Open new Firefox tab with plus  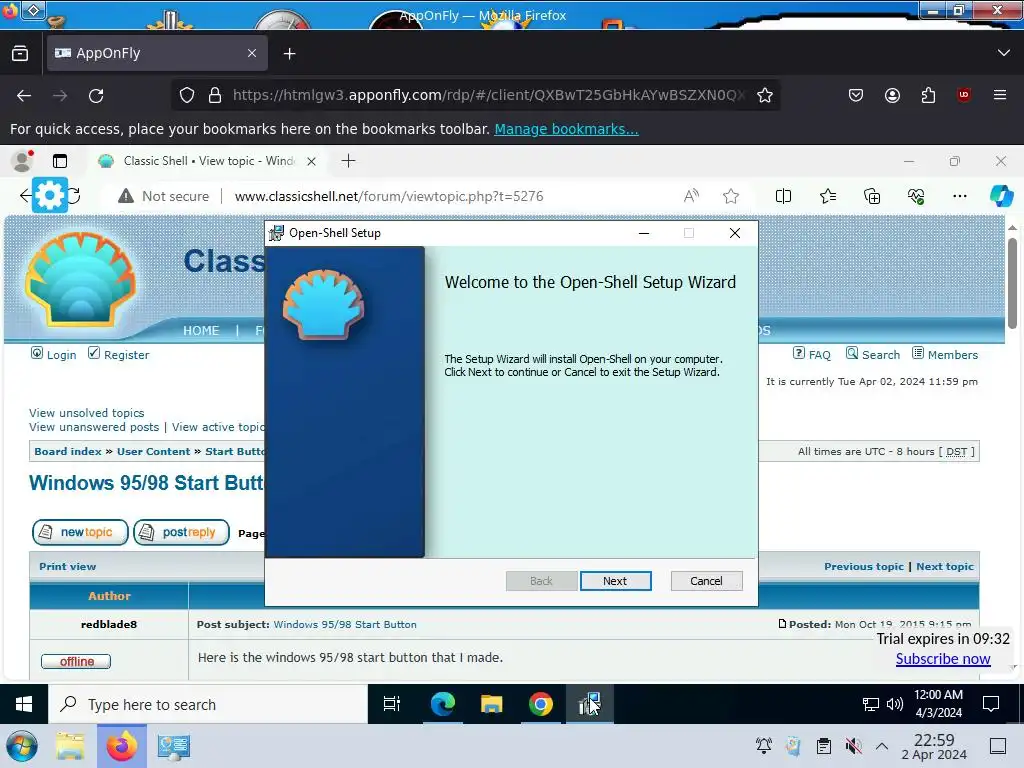[x=289, y=54]
